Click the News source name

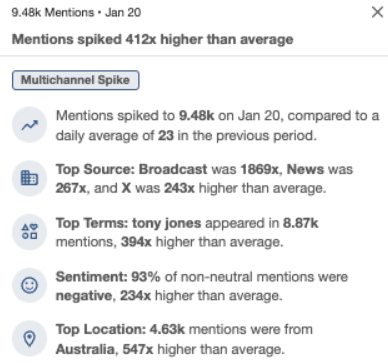305,169
